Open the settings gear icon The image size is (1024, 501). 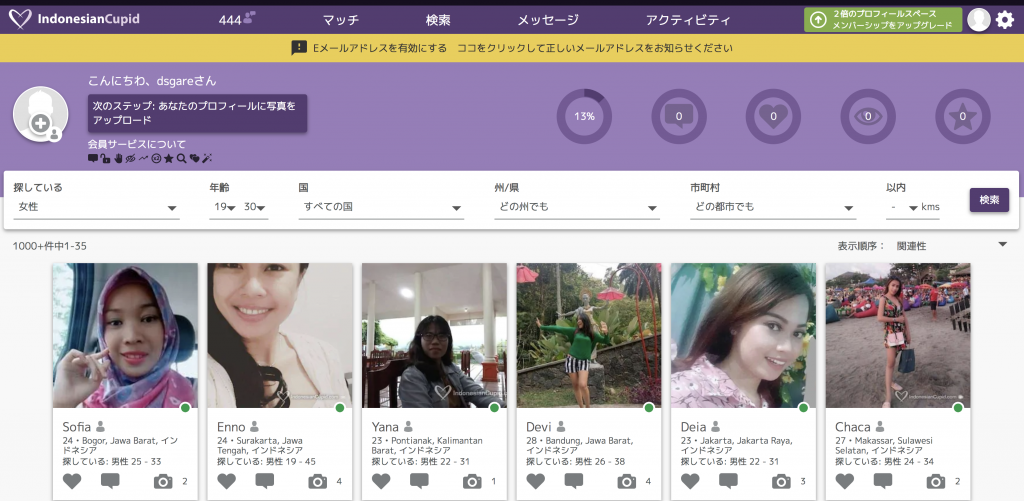pos(1005,20)
